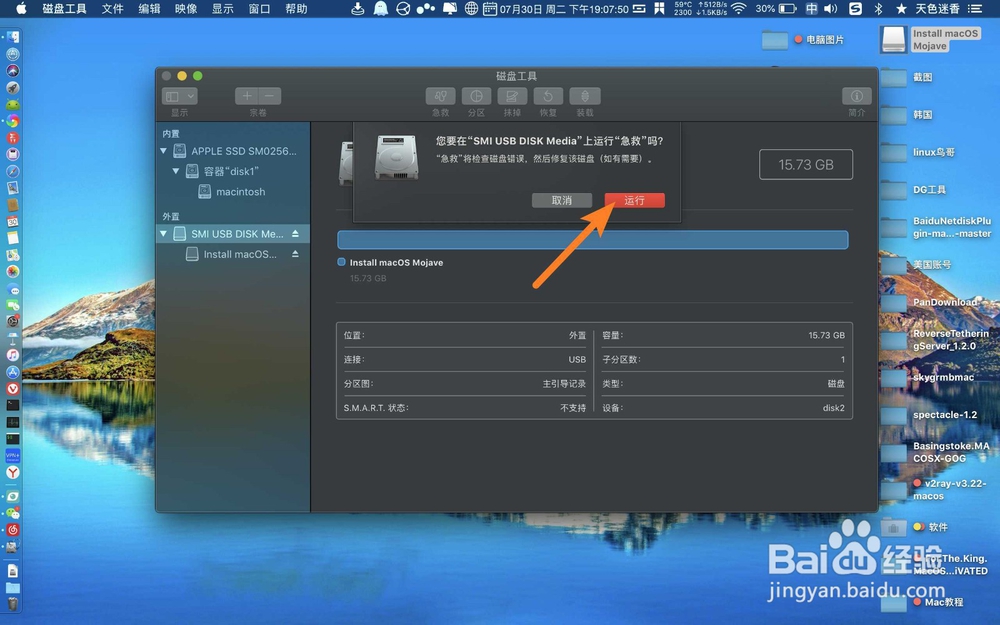1000x625 pixels.
Task: Select APPLE SSD SM0256 in sidebar
Action: (x=233, y=151)
